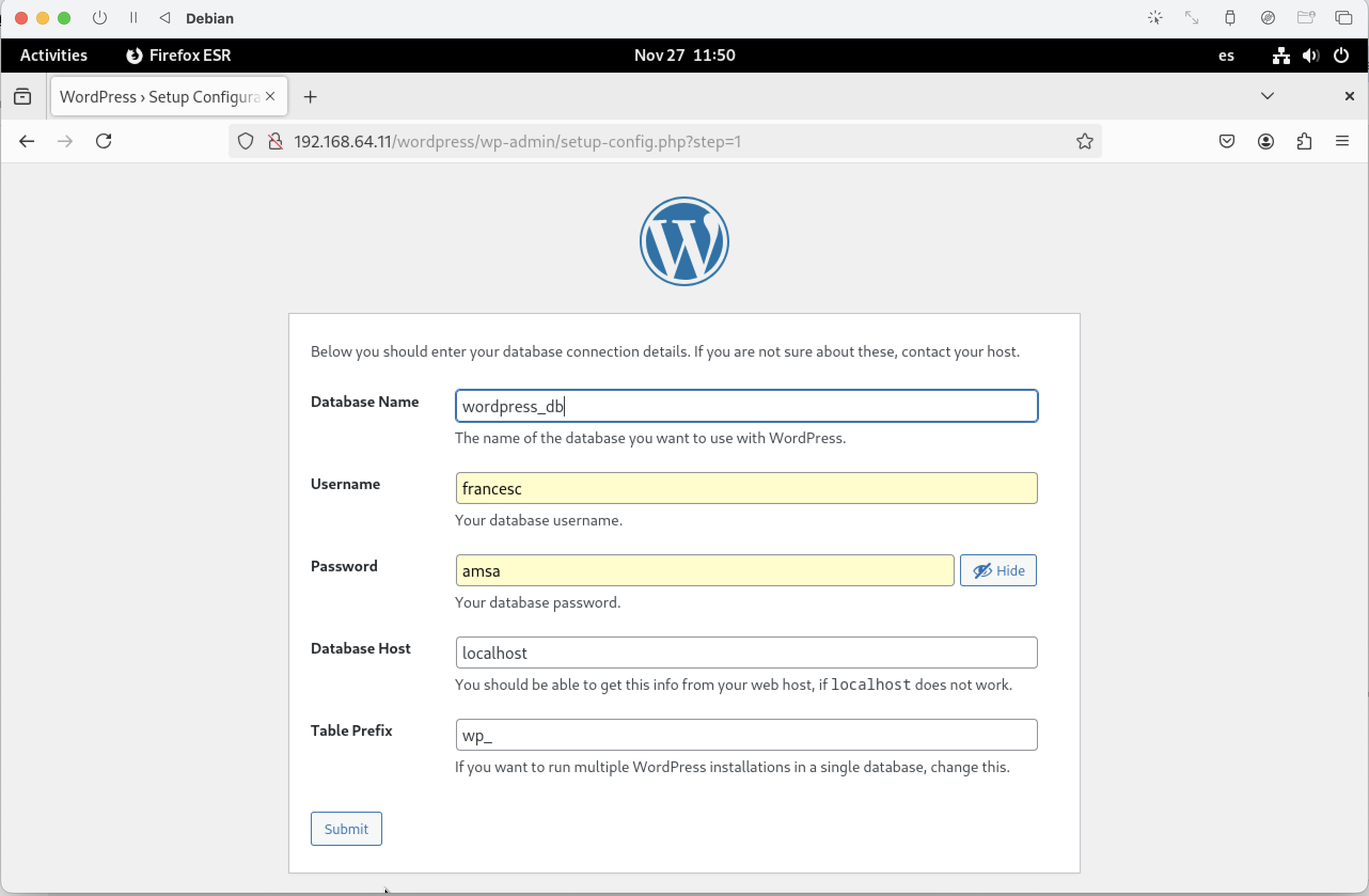This screenshot has width=1369, height=896.
Task: Open the system power menu icon
Action: tap(1341, 56)
